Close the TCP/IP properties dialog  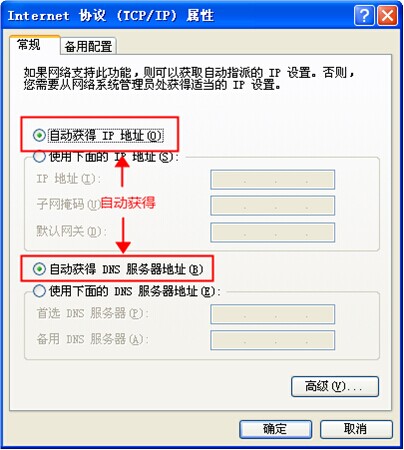[387, 15]
